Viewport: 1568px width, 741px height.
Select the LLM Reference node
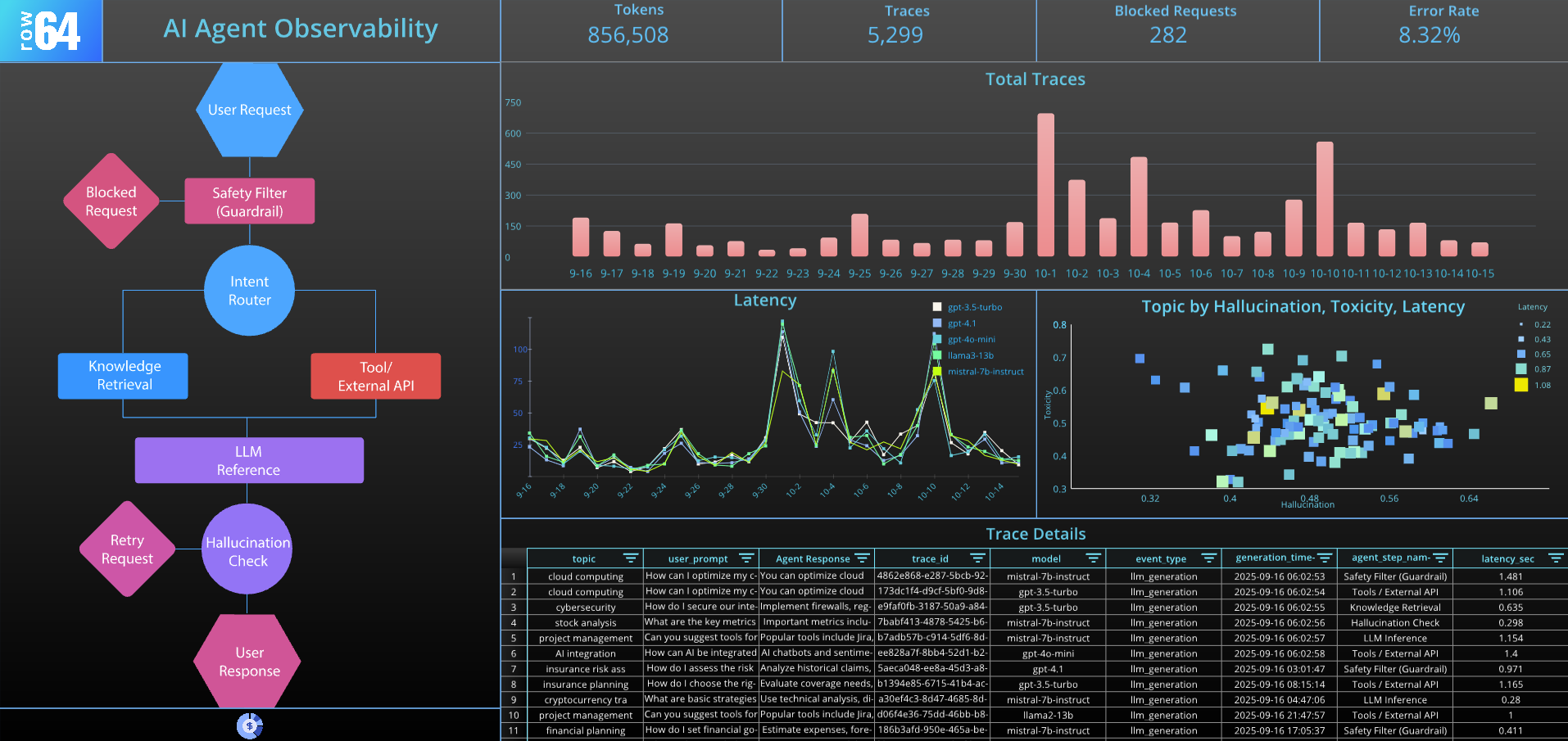[249, 460]
